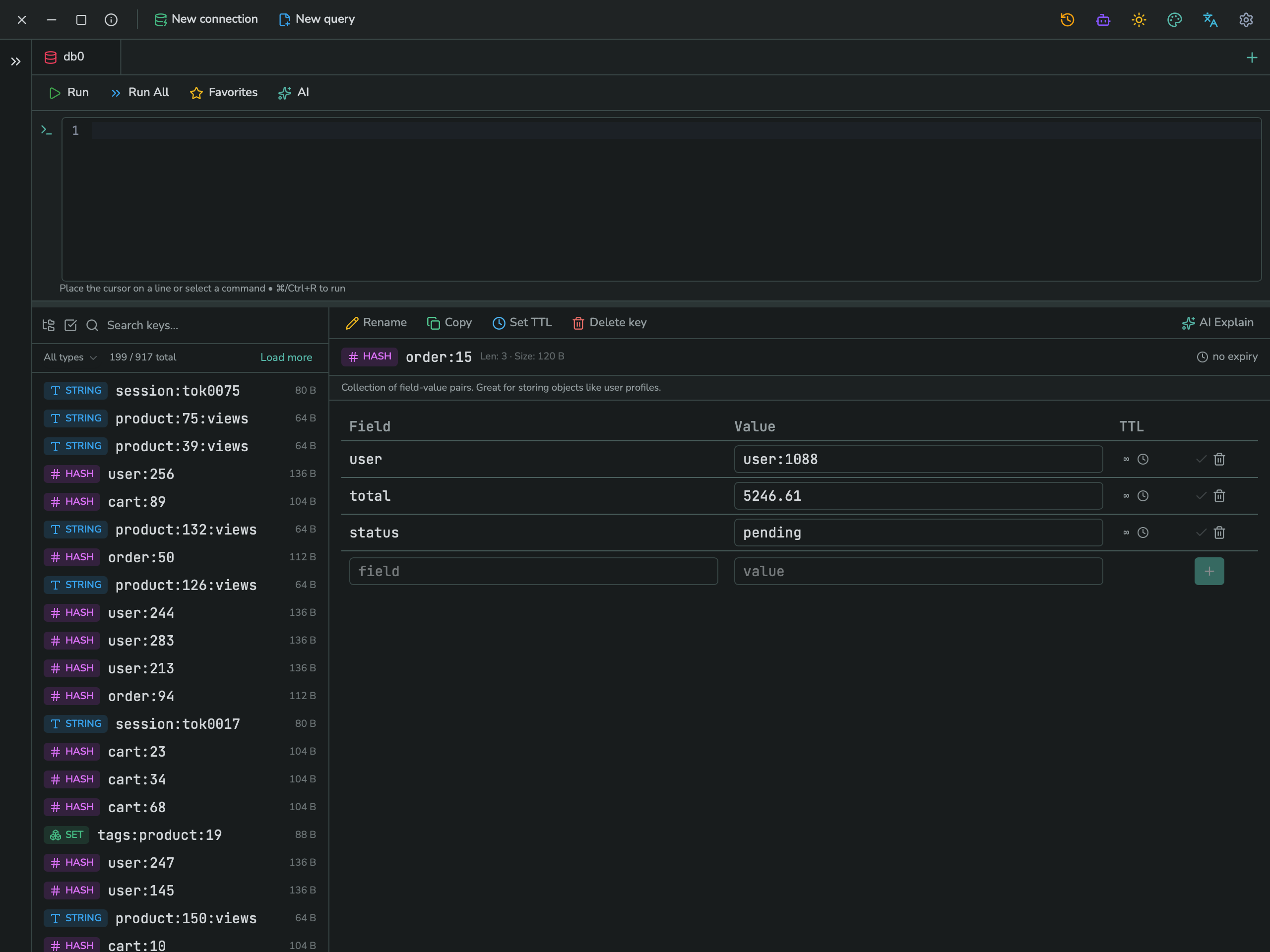1270x952 pixels.
Task: Select key product:75:views
Action: pyautogui.click(x=180, y=418)
